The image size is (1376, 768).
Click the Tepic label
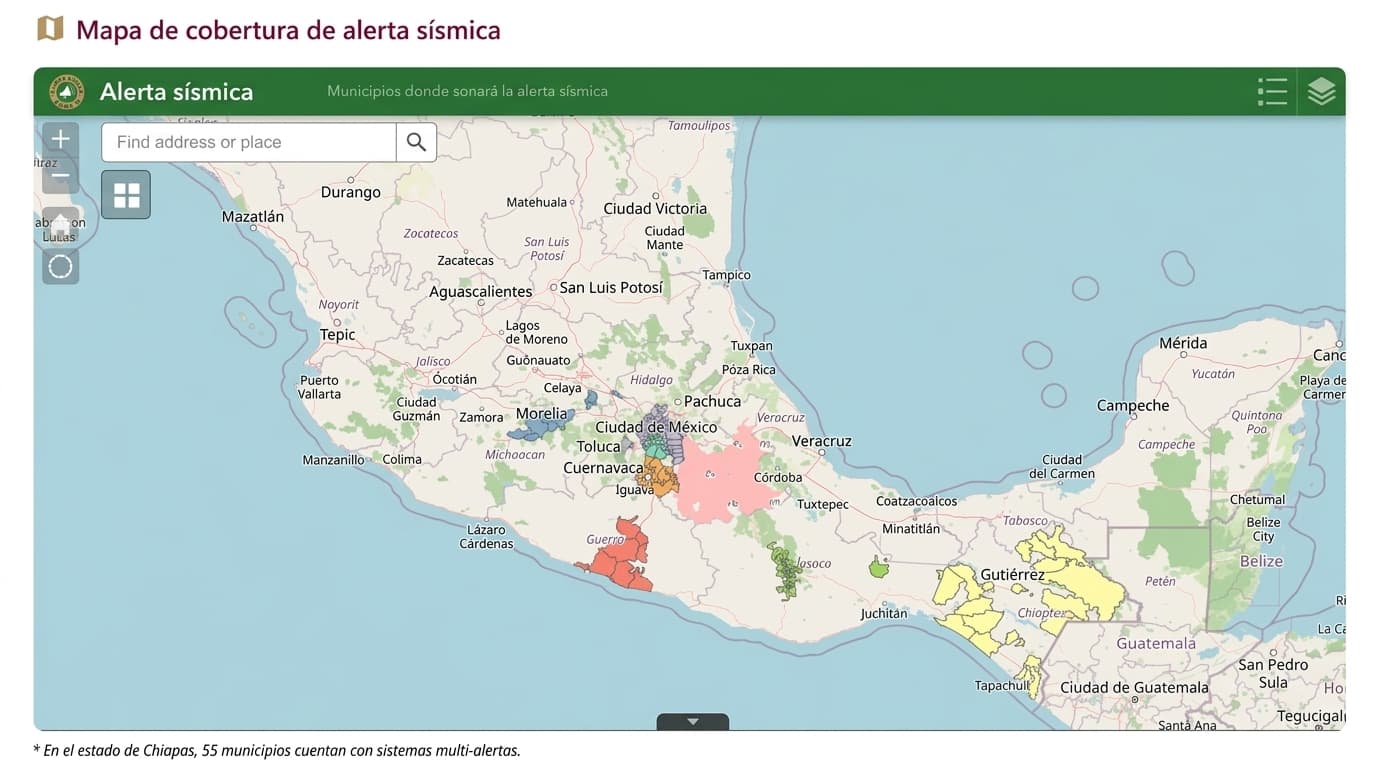pos(338,335)
